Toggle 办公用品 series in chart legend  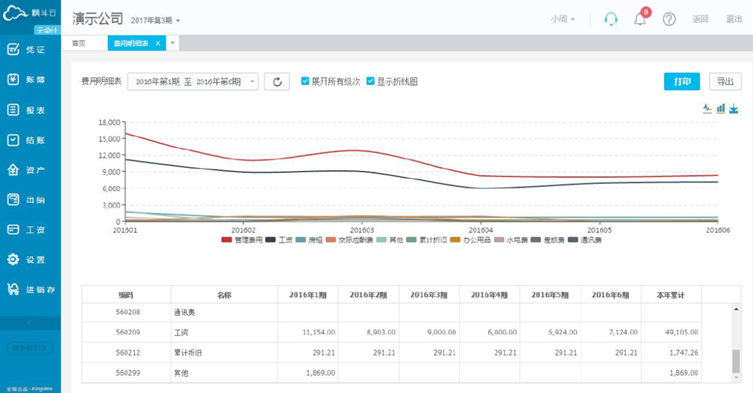[470, 240]
